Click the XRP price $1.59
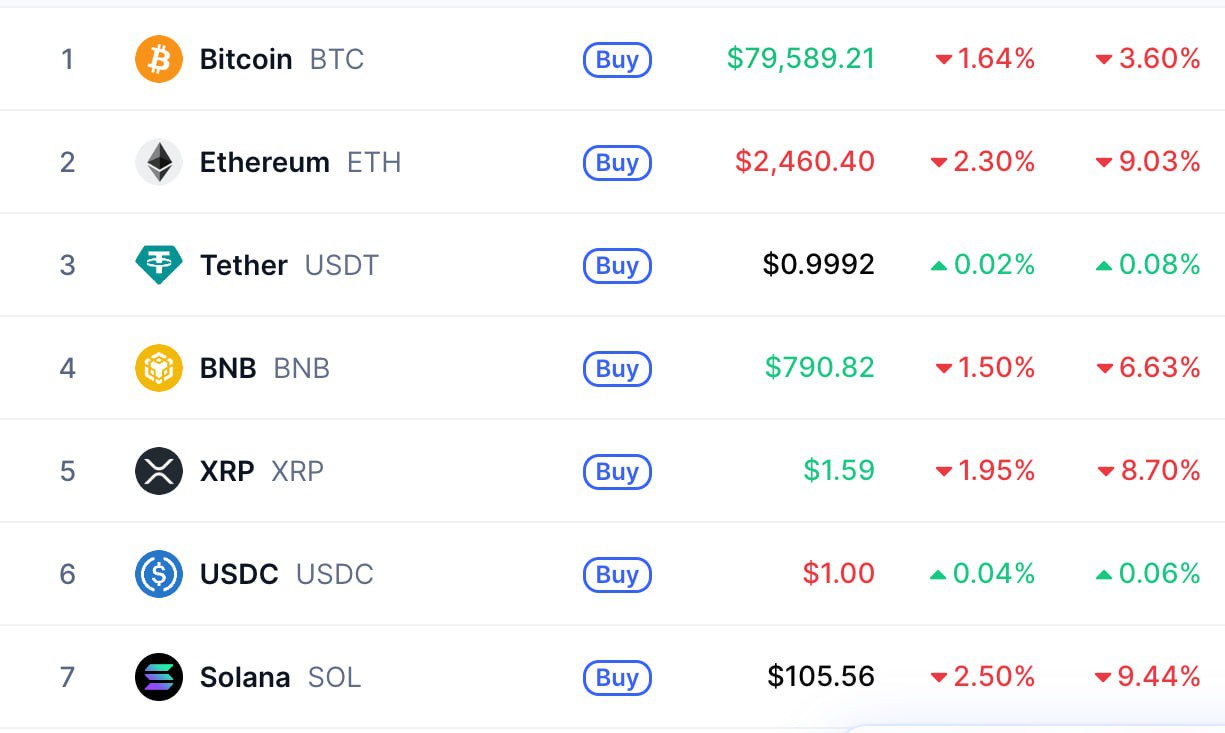 (x=839, y=471)
